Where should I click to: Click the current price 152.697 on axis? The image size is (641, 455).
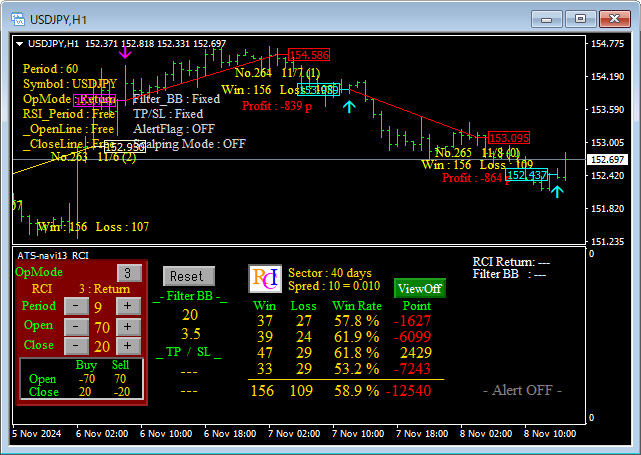tap(607, 159)
